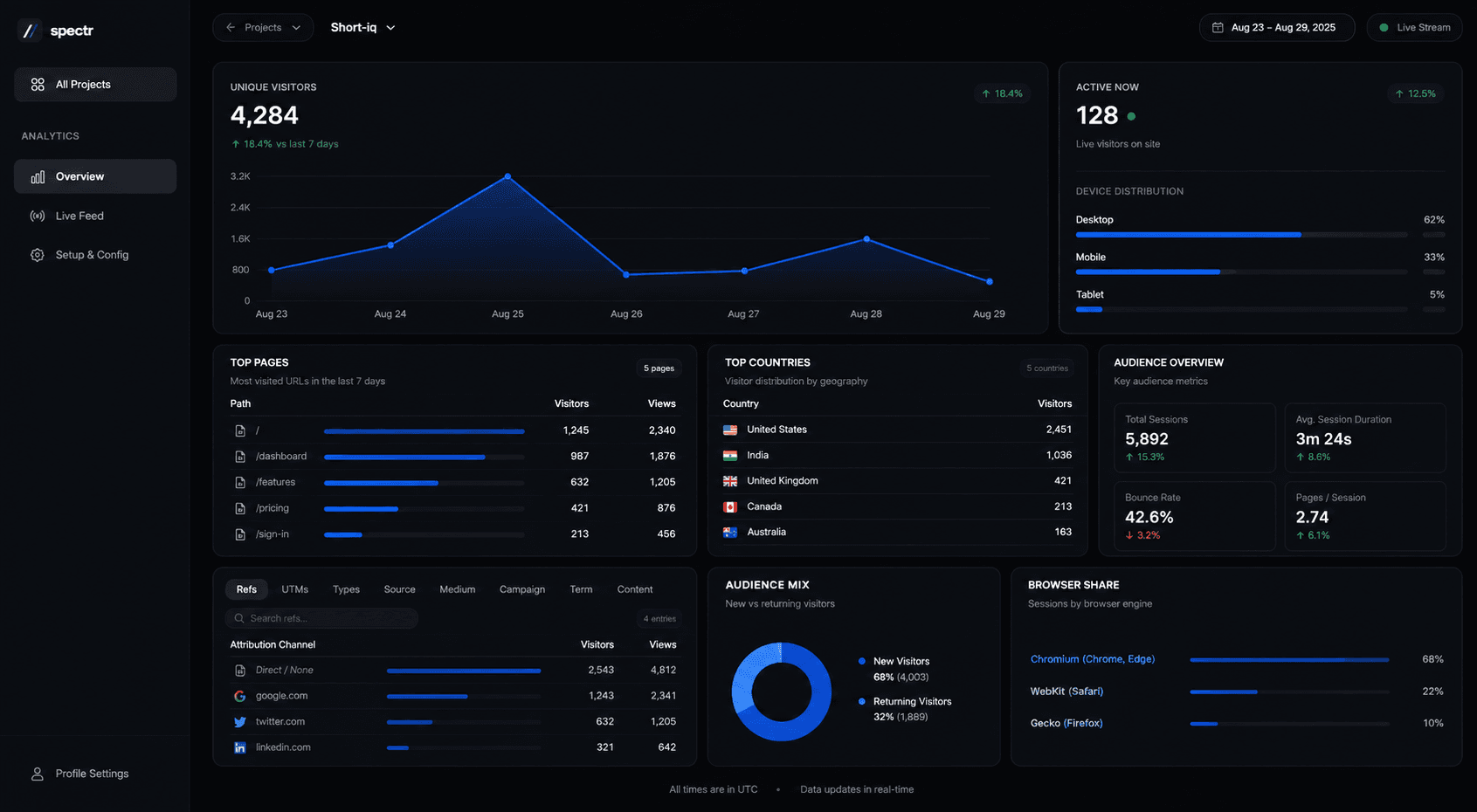The height and width of the screenshot is (812, 1477).
Task: Click the LinkedIn icon
Action: pyautogui.click(x=240, y=747)
